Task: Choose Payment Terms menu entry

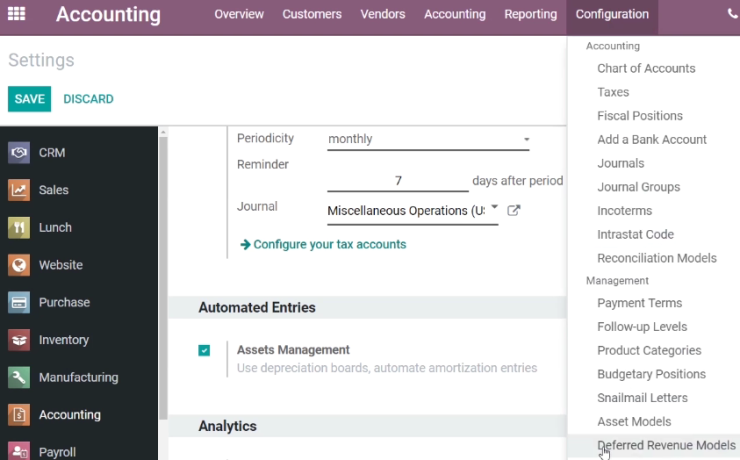Action: (x=639, y=303)
